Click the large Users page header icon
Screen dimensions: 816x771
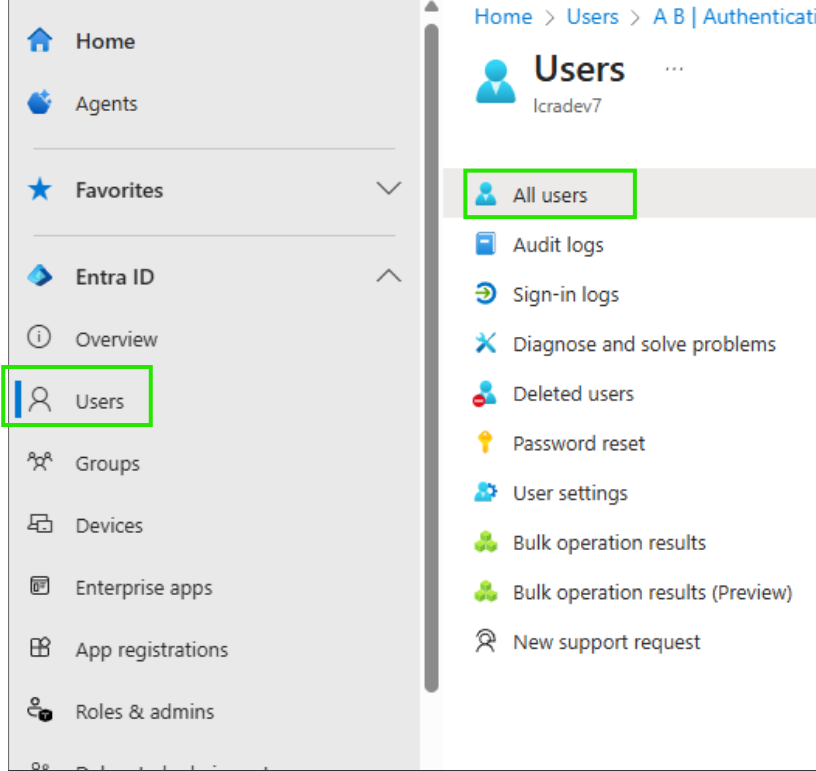pos(495,81)
